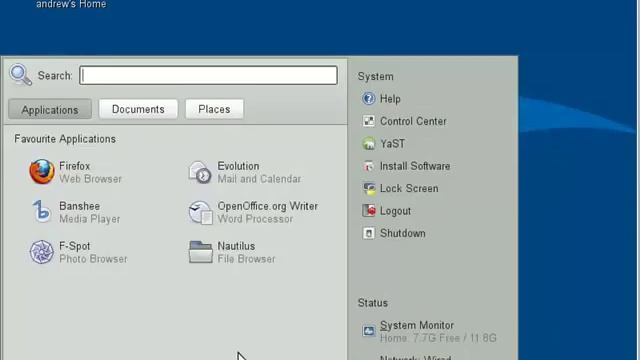Click the YaST icon
This screenshot has height=360, width=640.
click(x=369, y=143)
